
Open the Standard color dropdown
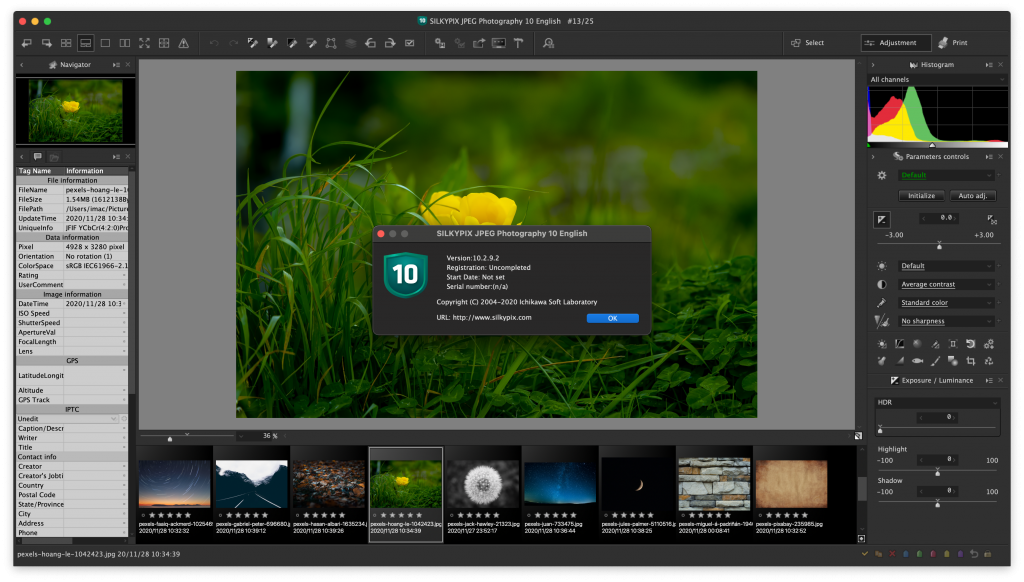[x=946, y=302]
